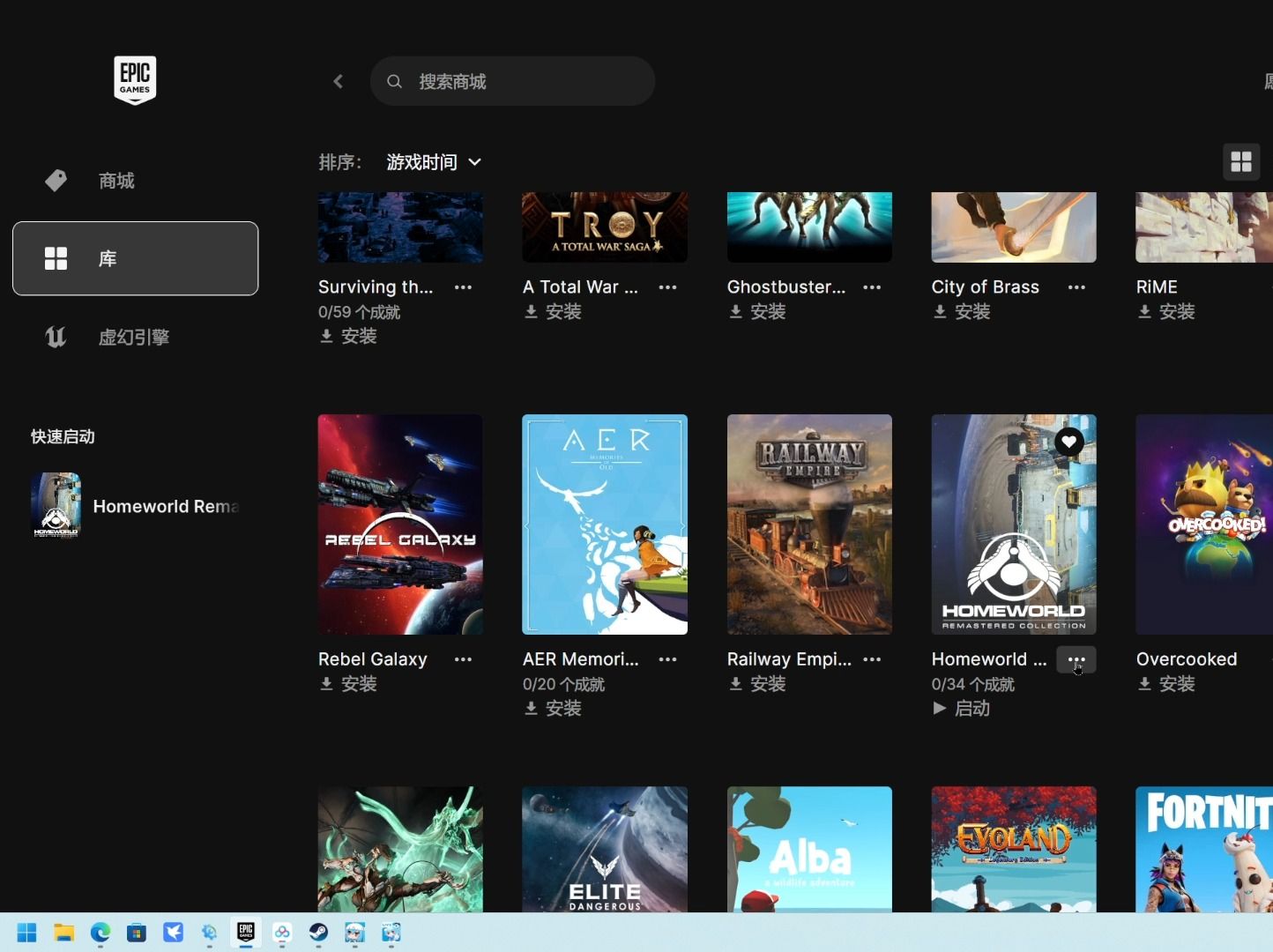The width and height of the screenshot is (1273, 952).
Task: Click Epic Games Launcher taskbar icon
Action: (x=246, y=933)
